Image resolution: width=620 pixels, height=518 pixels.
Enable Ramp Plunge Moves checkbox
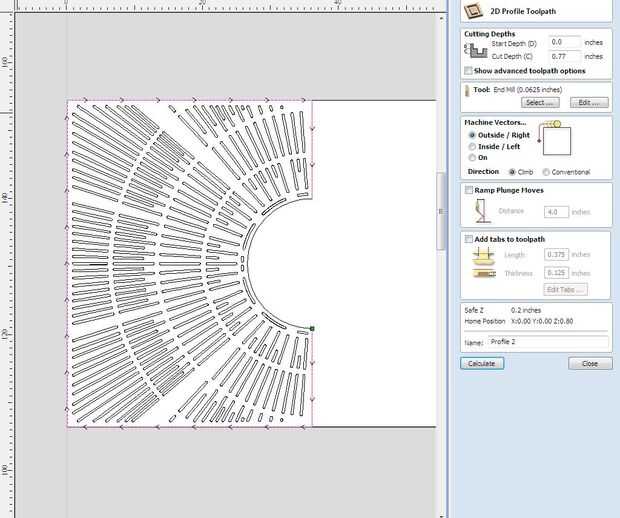pyautogui.click(x=469, y=190)
